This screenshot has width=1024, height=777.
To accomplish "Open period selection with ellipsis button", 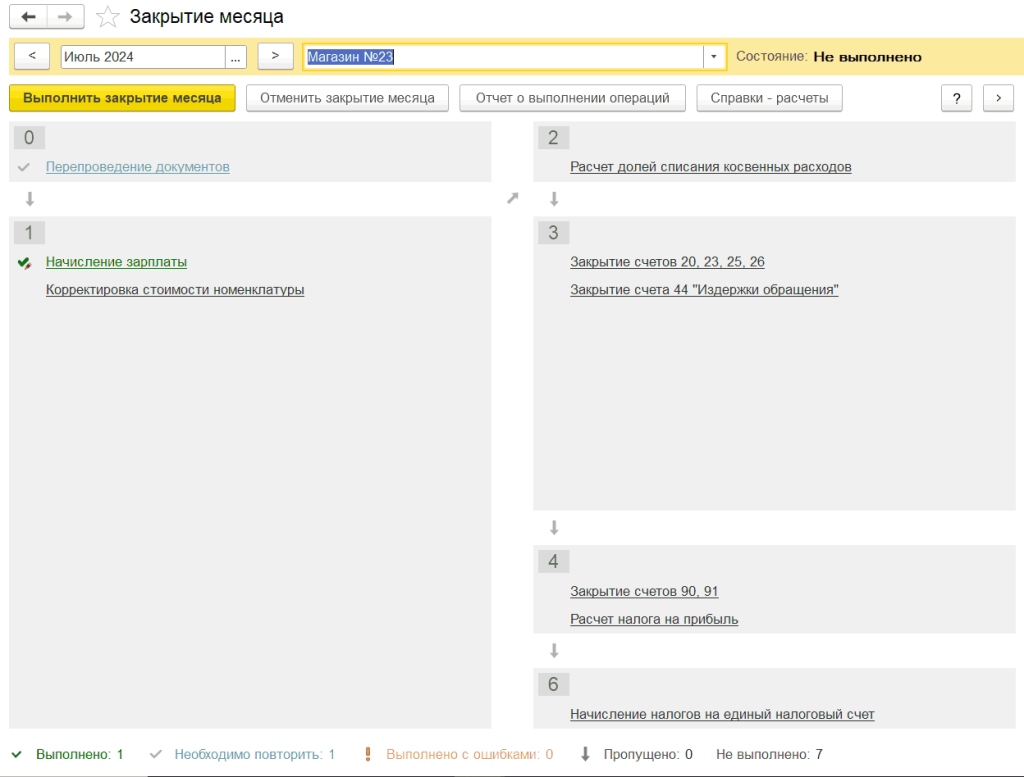I will coord(236,57).
